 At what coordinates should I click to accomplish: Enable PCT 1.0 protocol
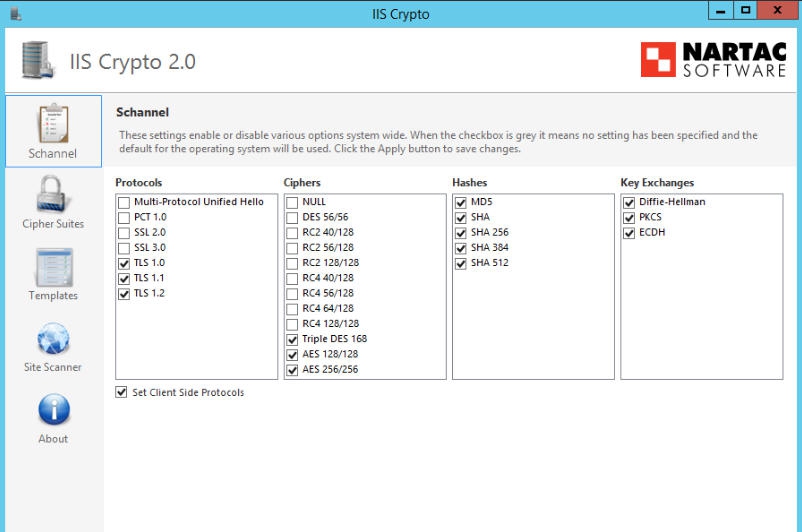(124, 218)
